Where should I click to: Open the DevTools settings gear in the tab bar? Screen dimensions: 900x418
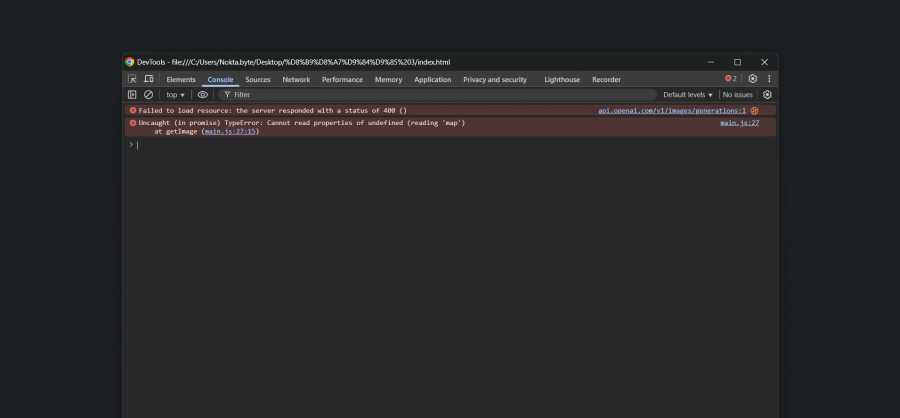click(x=753, y=79)
